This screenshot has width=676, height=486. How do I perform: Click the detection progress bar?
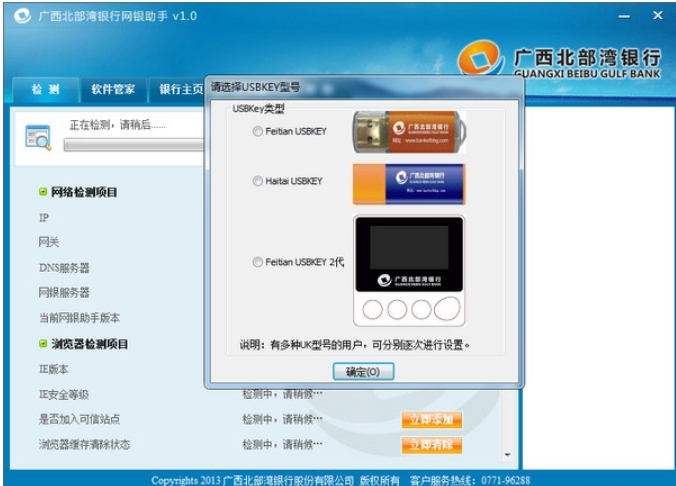tap(134, 145)
